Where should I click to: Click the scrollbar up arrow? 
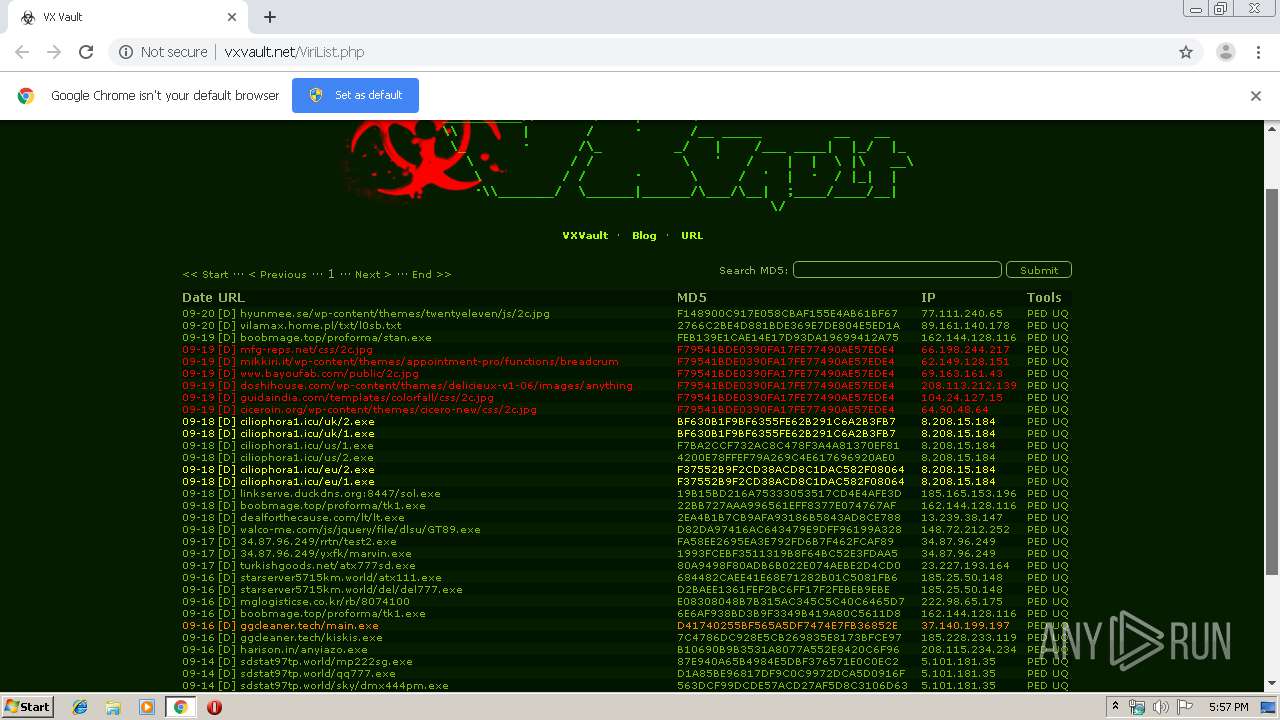(x=1272, y=129)
